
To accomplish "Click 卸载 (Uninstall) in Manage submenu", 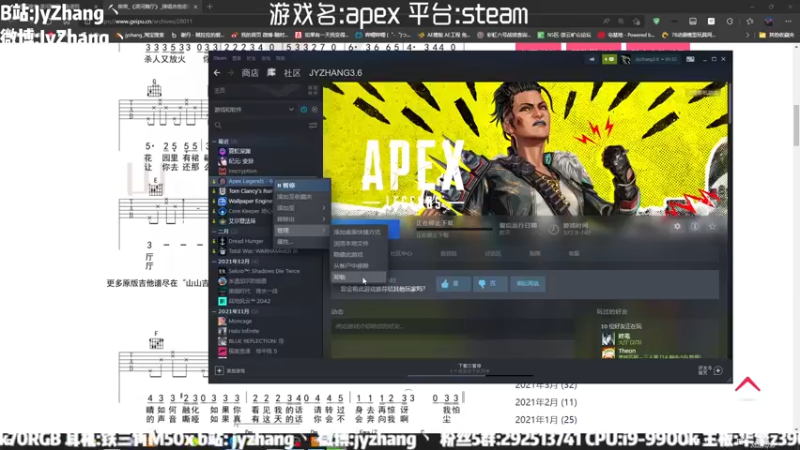I will point(359,277).
